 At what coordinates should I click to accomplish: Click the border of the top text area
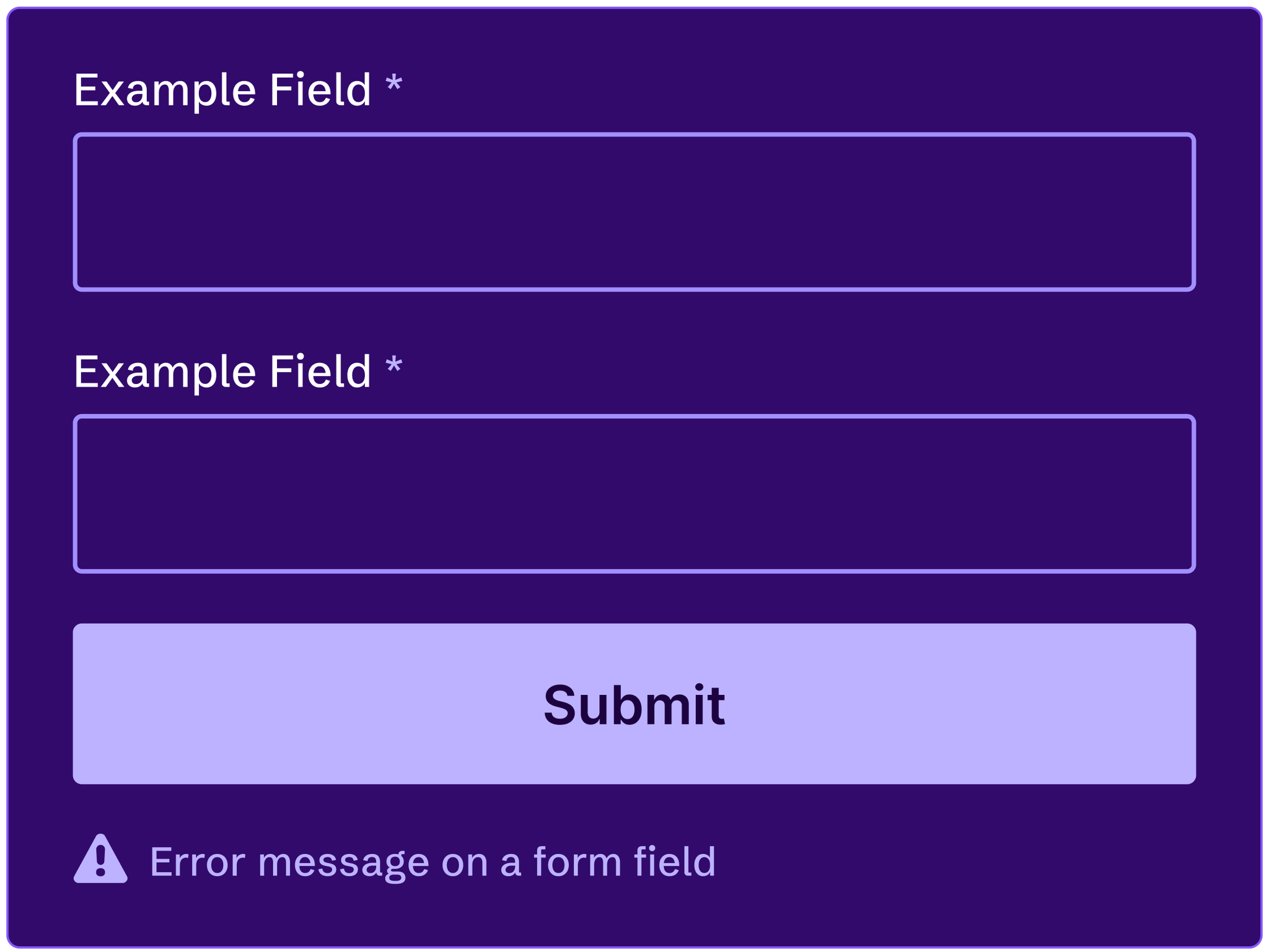(634, 134)
